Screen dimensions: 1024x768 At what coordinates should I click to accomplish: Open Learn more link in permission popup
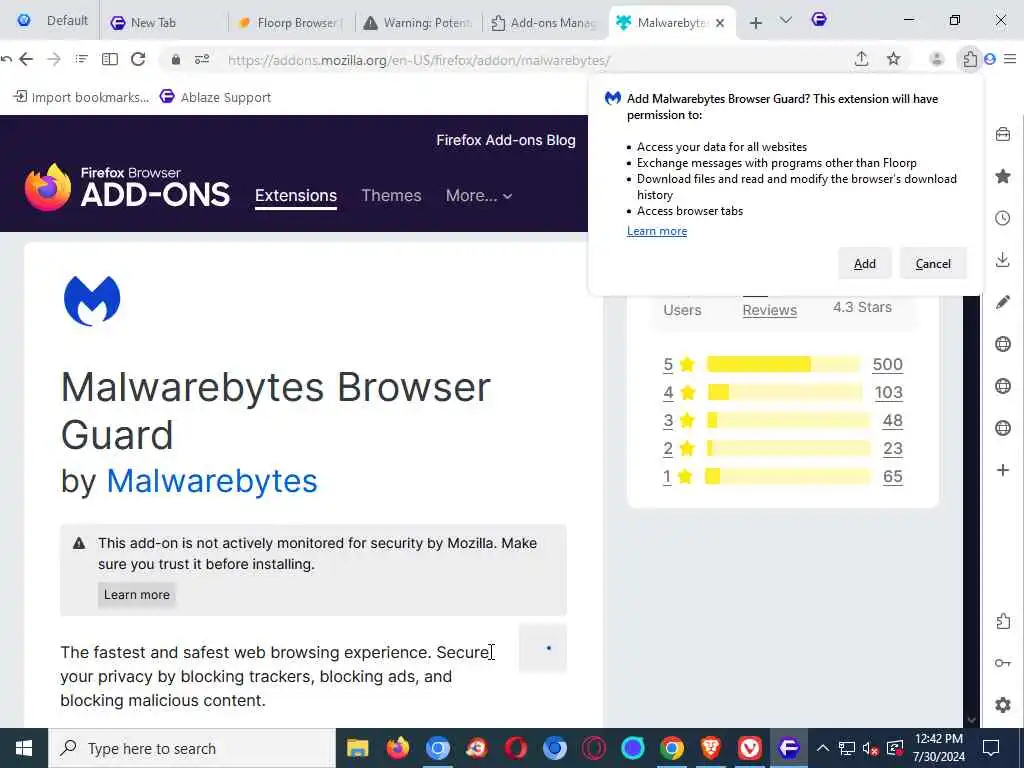tap(657, 231)
